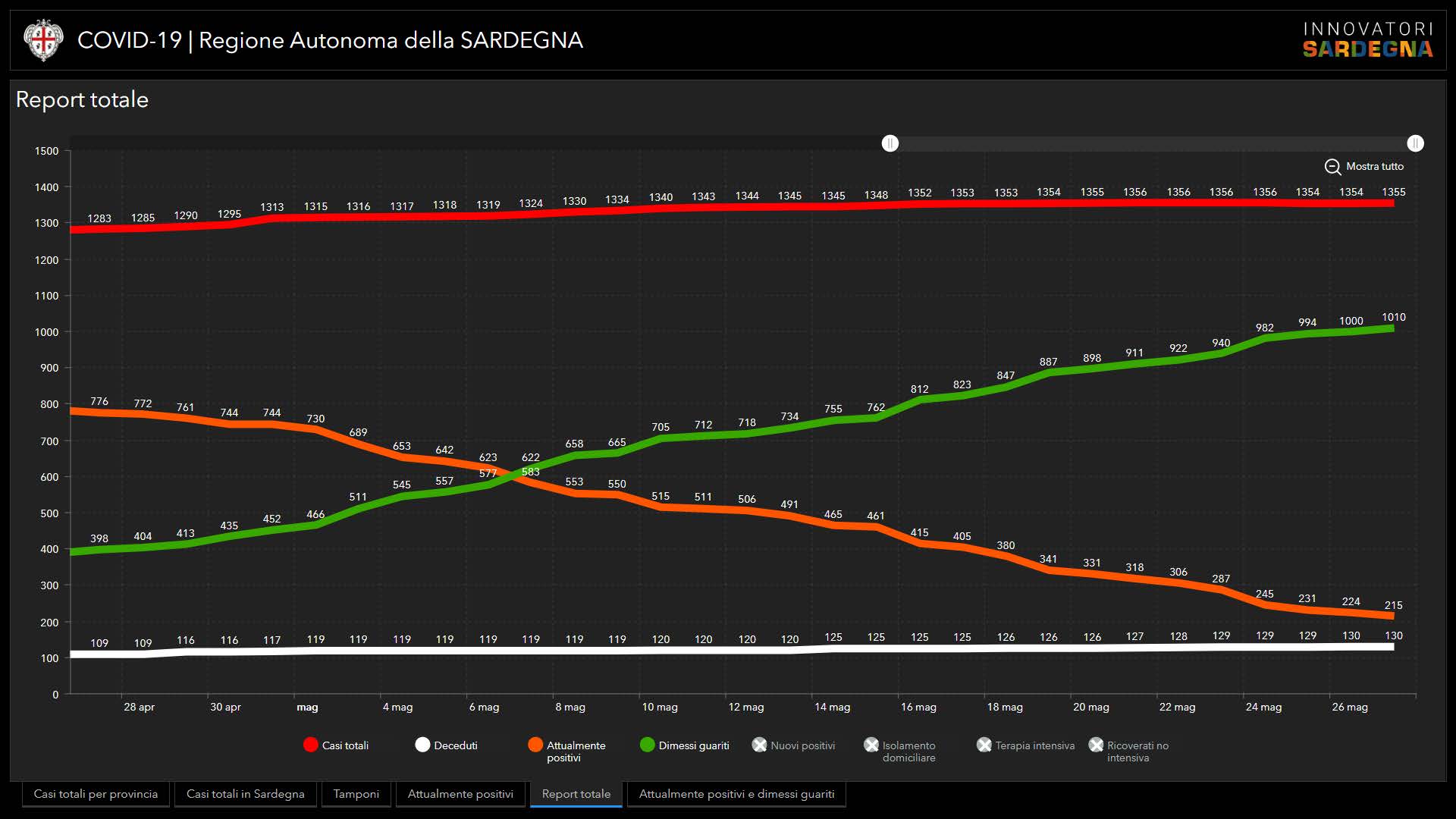
Task: Open Attualmente positivi e dimessi guariti tab
Action: 736,794
